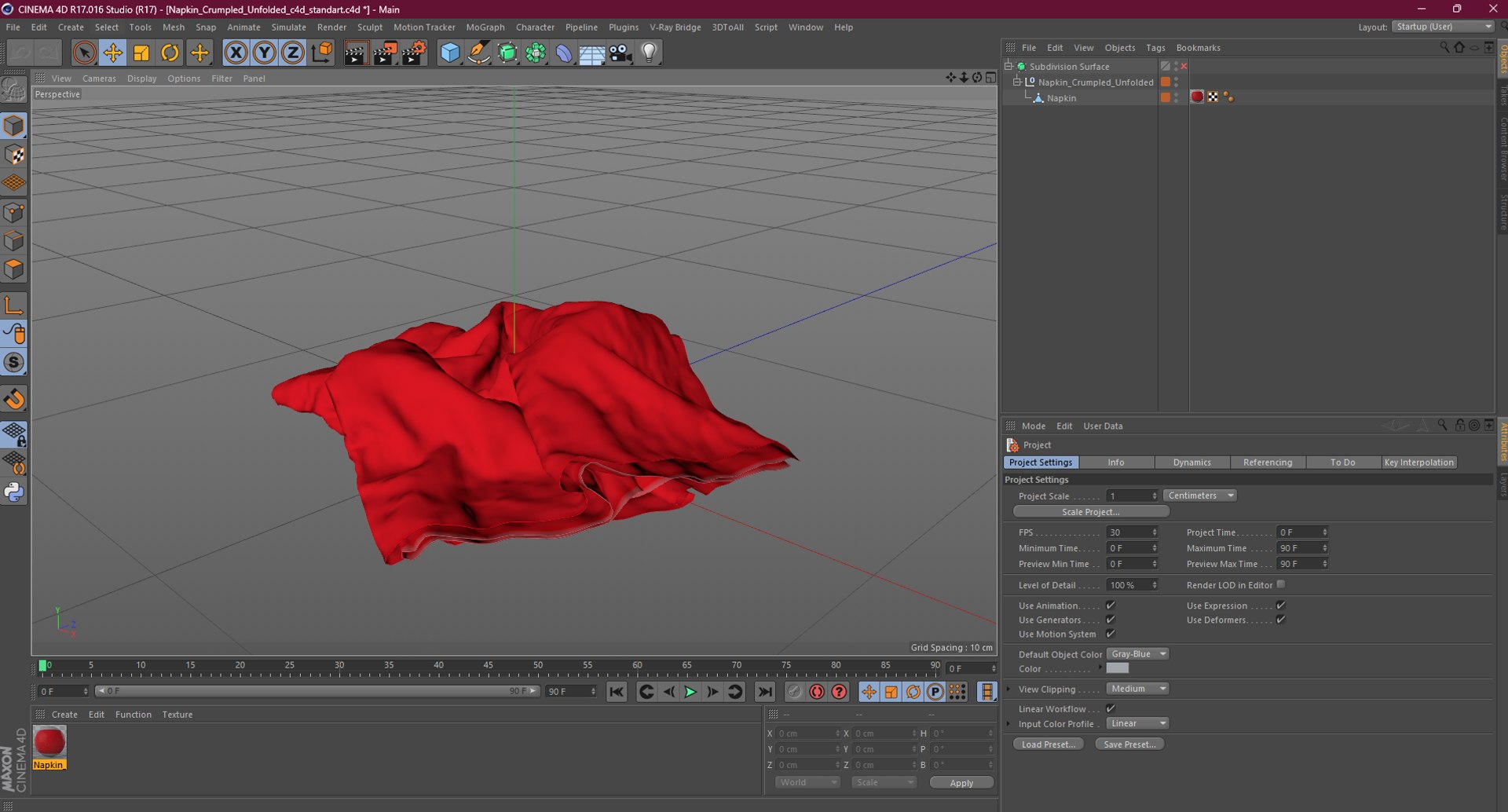Switch to Edges mode
This screenshot has height=812, width=1508.
pos(14,240)
